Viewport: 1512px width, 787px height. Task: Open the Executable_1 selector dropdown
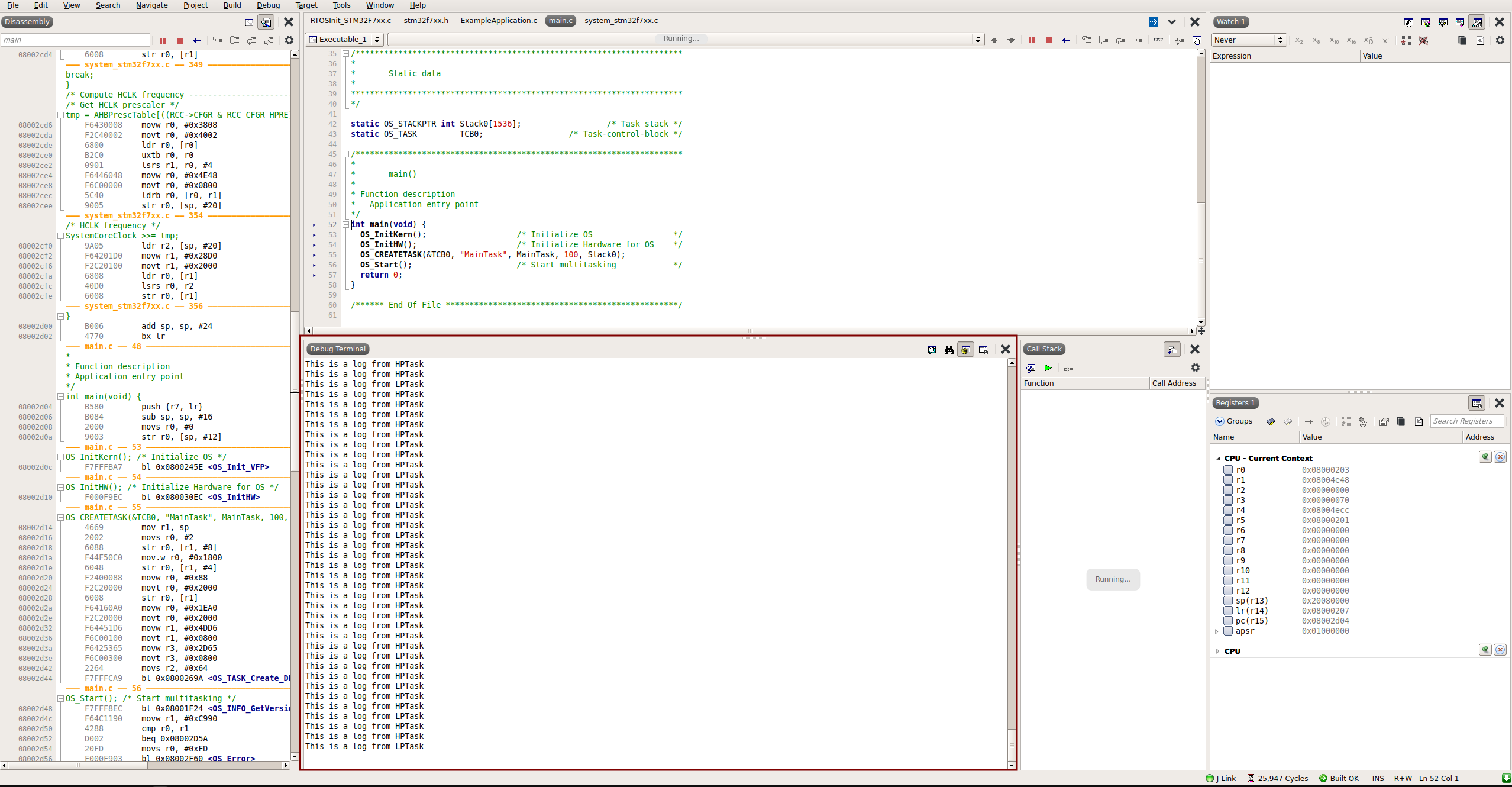(344, 40)
